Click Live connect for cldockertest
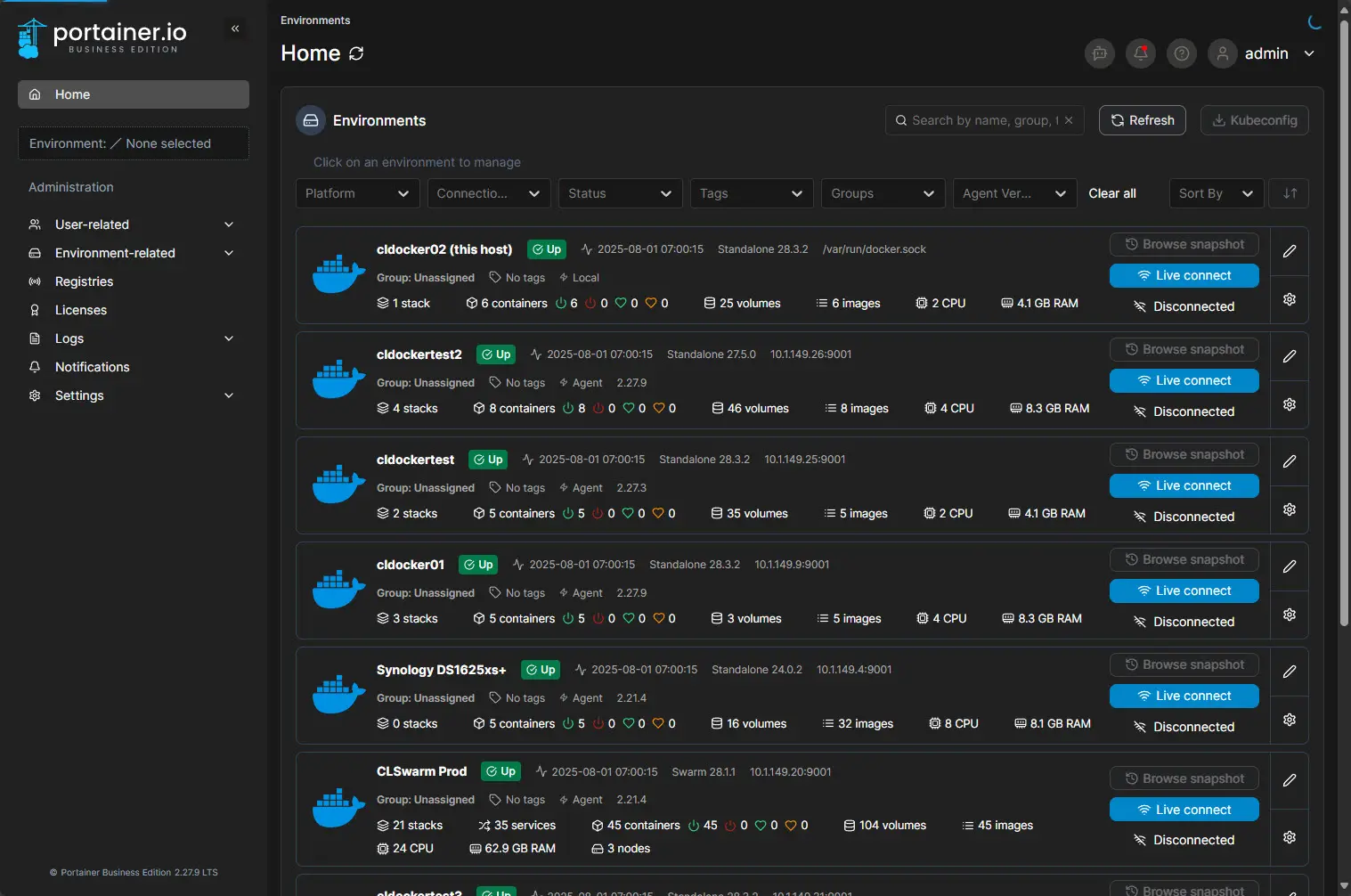 (1184, 486)
